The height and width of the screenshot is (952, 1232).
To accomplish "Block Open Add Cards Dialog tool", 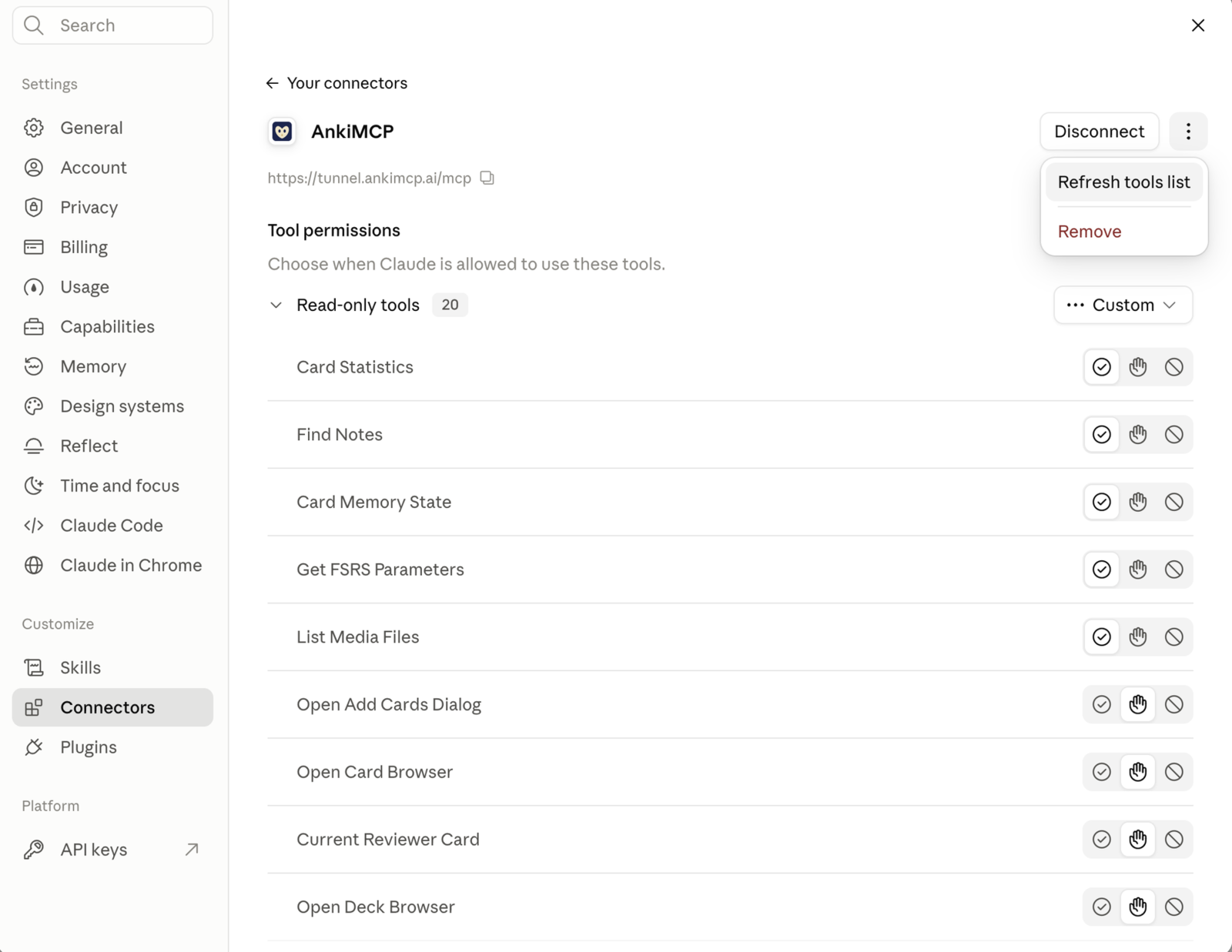I will (1173, 705).
